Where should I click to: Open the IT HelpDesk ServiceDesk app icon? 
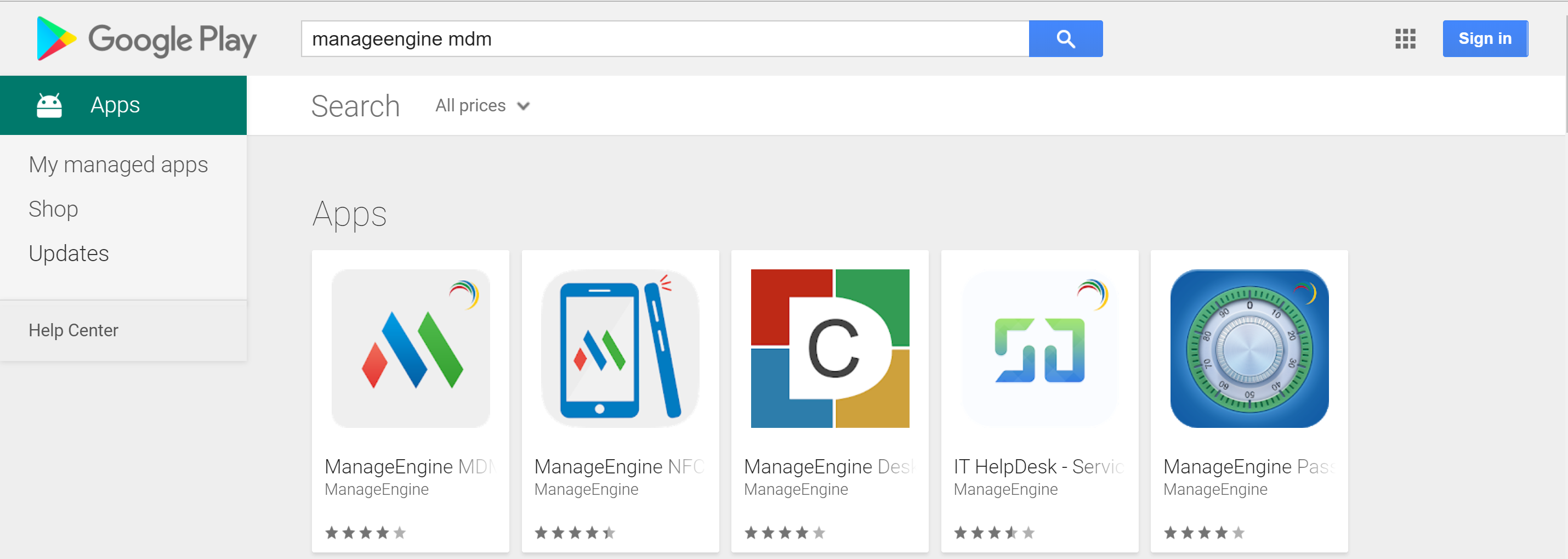point(1039,348)
